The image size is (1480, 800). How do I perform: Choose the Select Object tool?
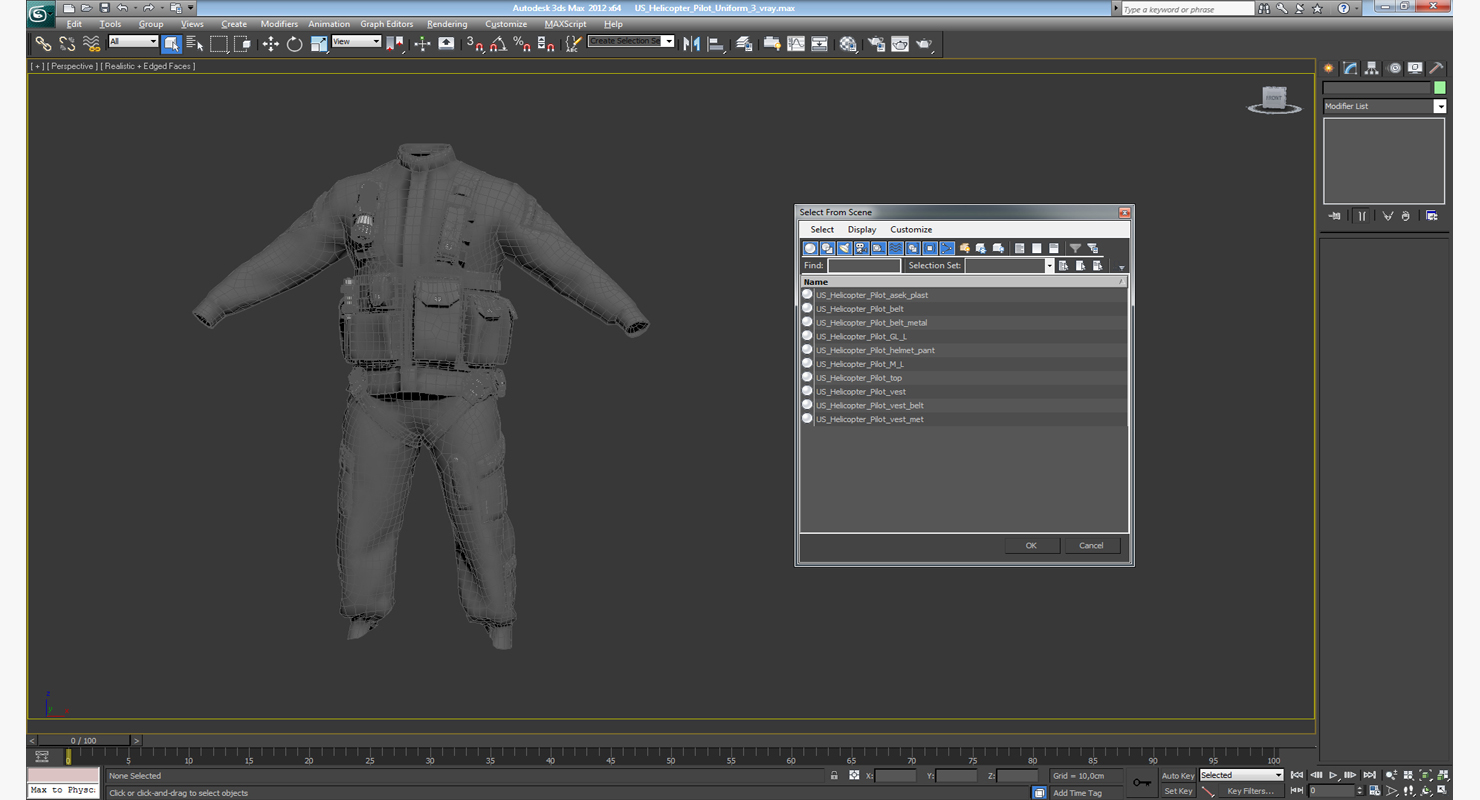[171, 44]
